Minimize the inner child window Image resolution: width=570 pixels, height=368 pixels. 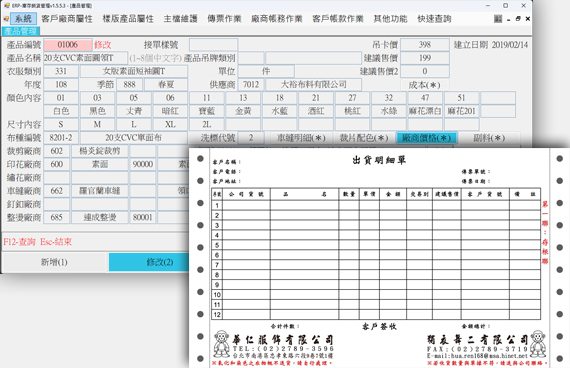(x=509, y=19)
